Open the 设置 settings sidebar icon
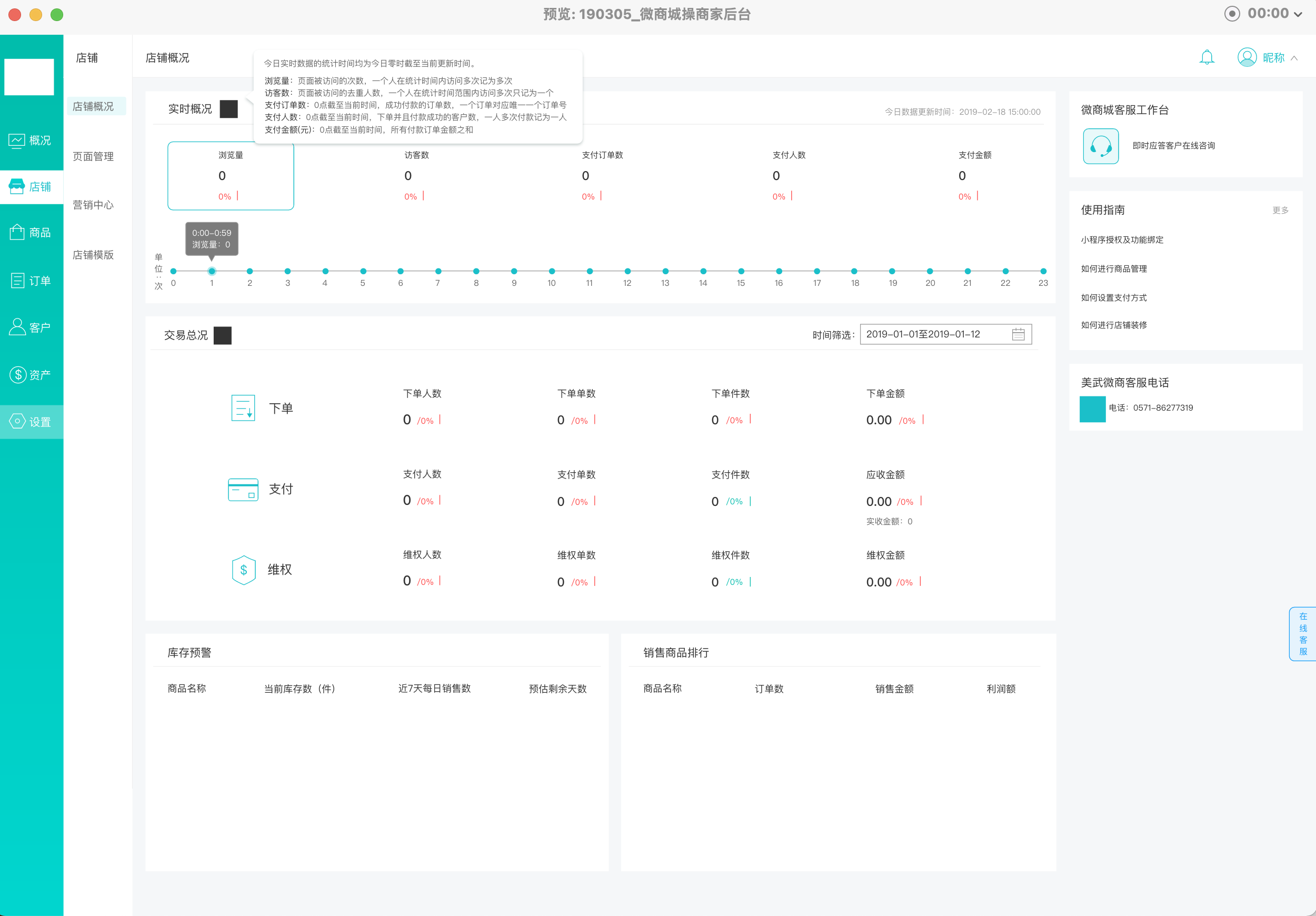 (17, 421)
